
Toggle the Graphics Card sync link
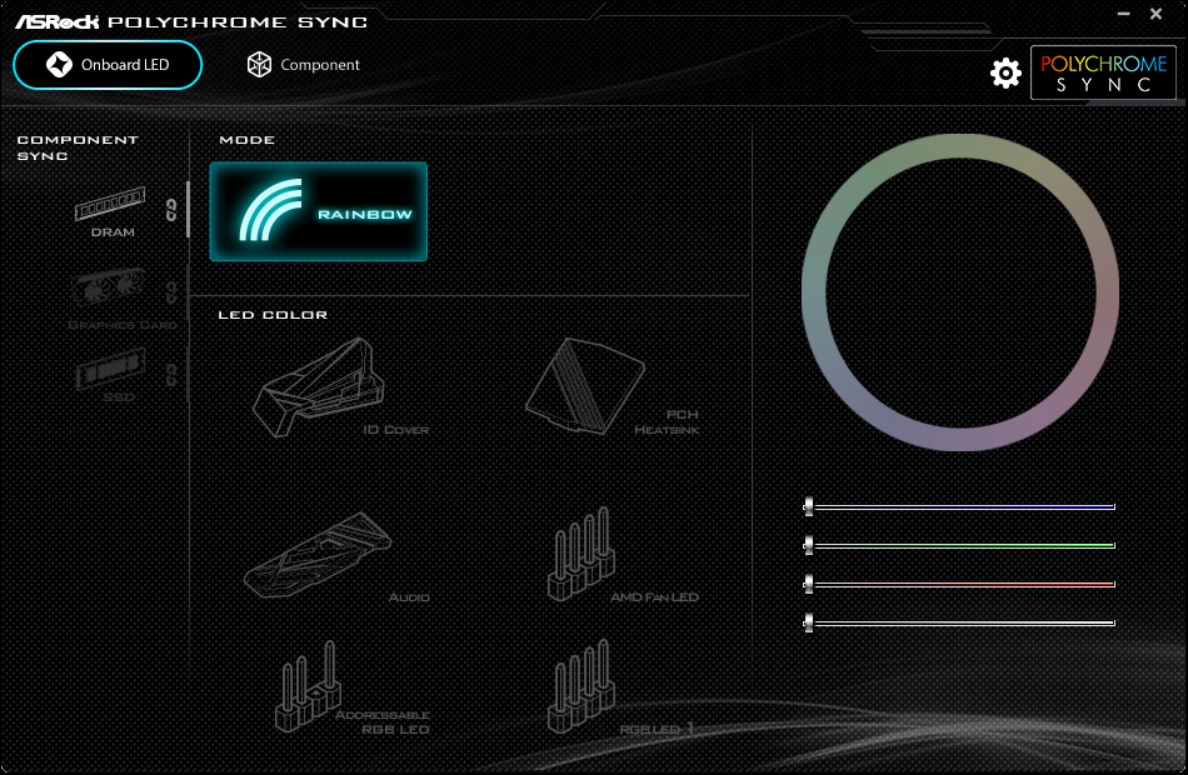172,292
